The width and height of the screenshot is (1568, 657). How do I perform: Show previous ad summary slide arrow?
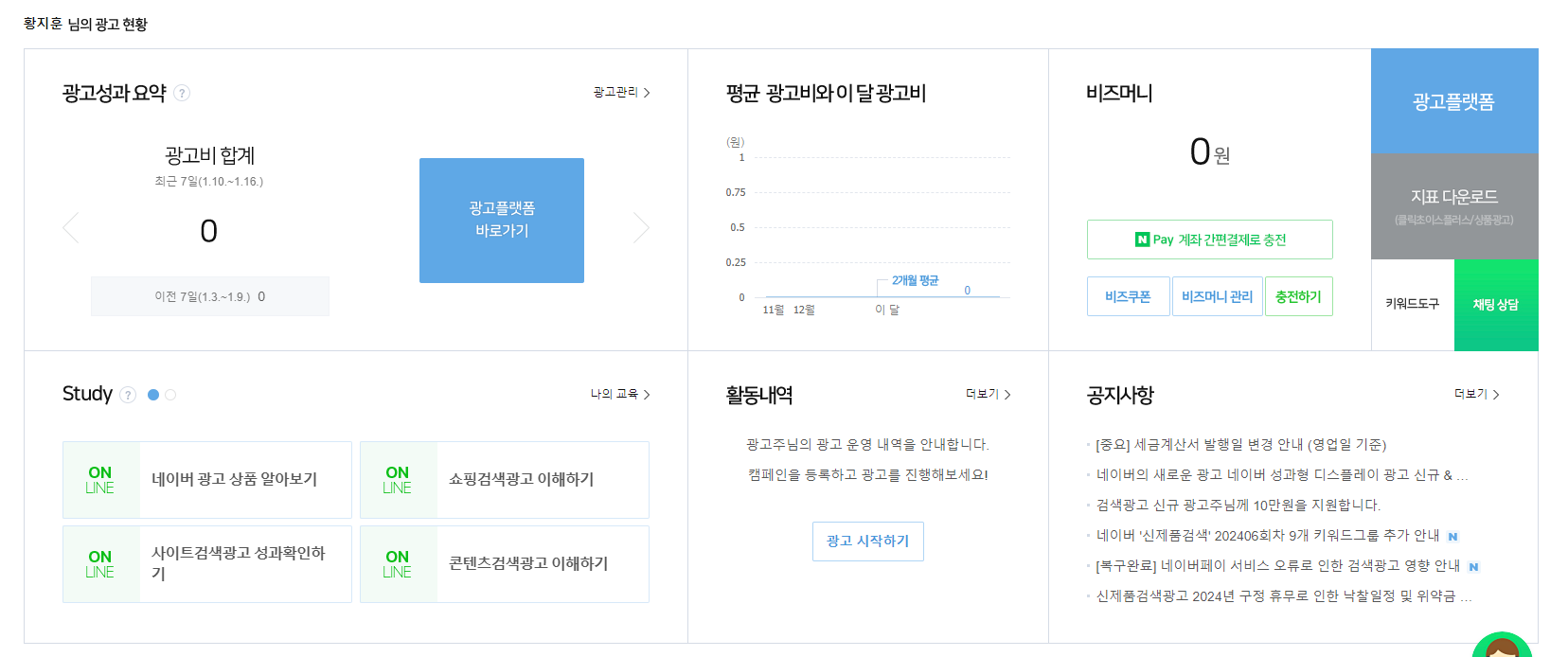point(70,227)
